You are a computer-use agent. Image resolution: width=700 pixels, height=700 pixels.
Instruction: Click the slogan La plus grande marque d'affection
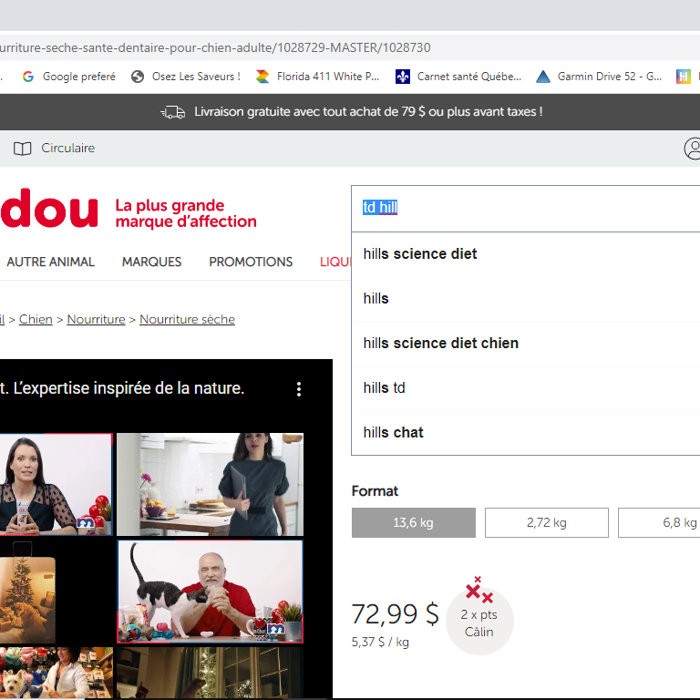coord(186,213)
